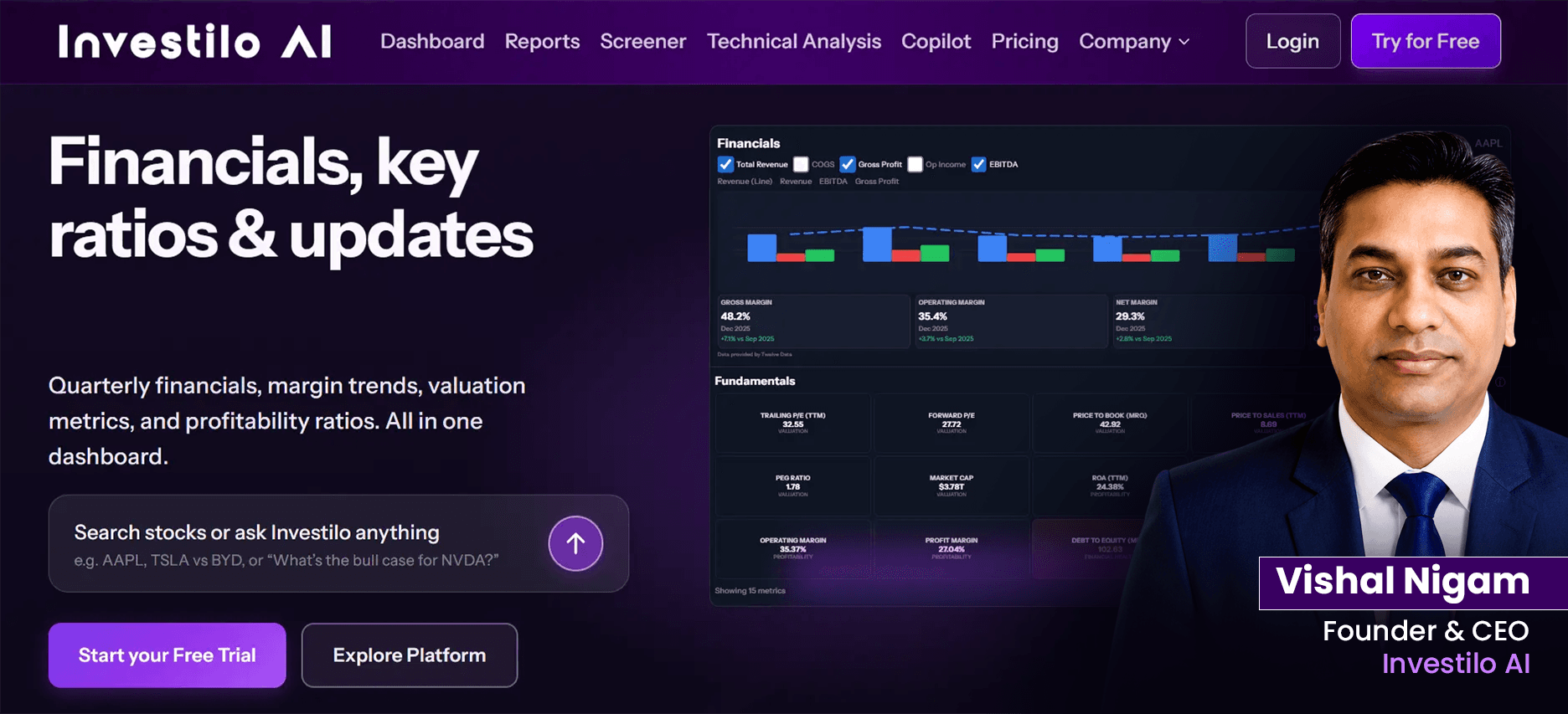Uncheck the Total Revenue checkbox
The width and height of the screenshot is (1568, 714).
click(x=725, y=164)
